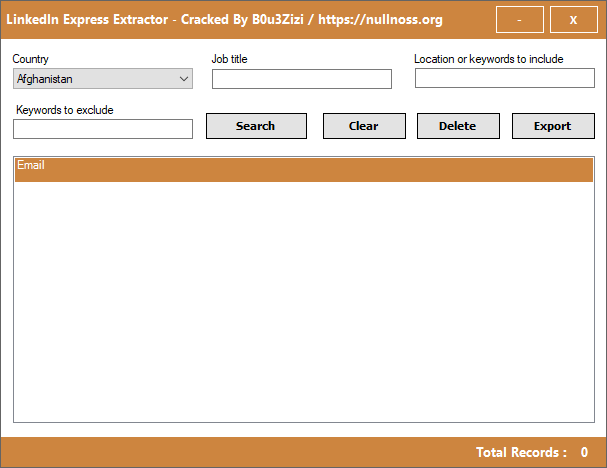The image size is (607, 468).
Task: Click the Job title input field
Action: [302, 79]
